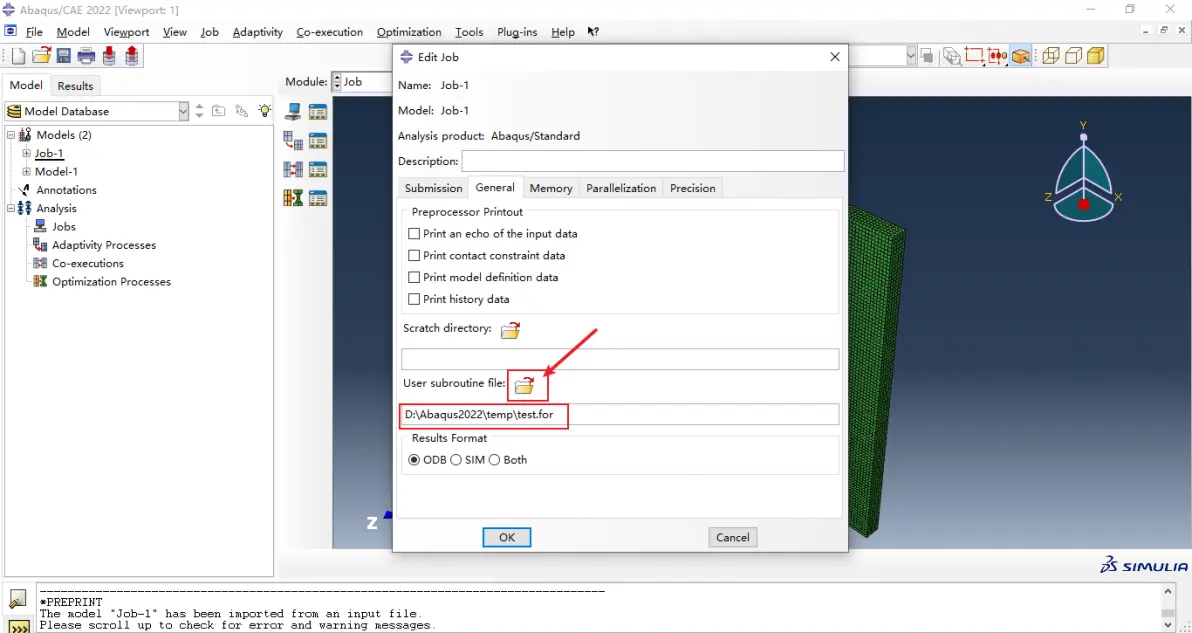1192x633 pixels.
Task: Click the message area pencil icon
Action: point(17,599)
